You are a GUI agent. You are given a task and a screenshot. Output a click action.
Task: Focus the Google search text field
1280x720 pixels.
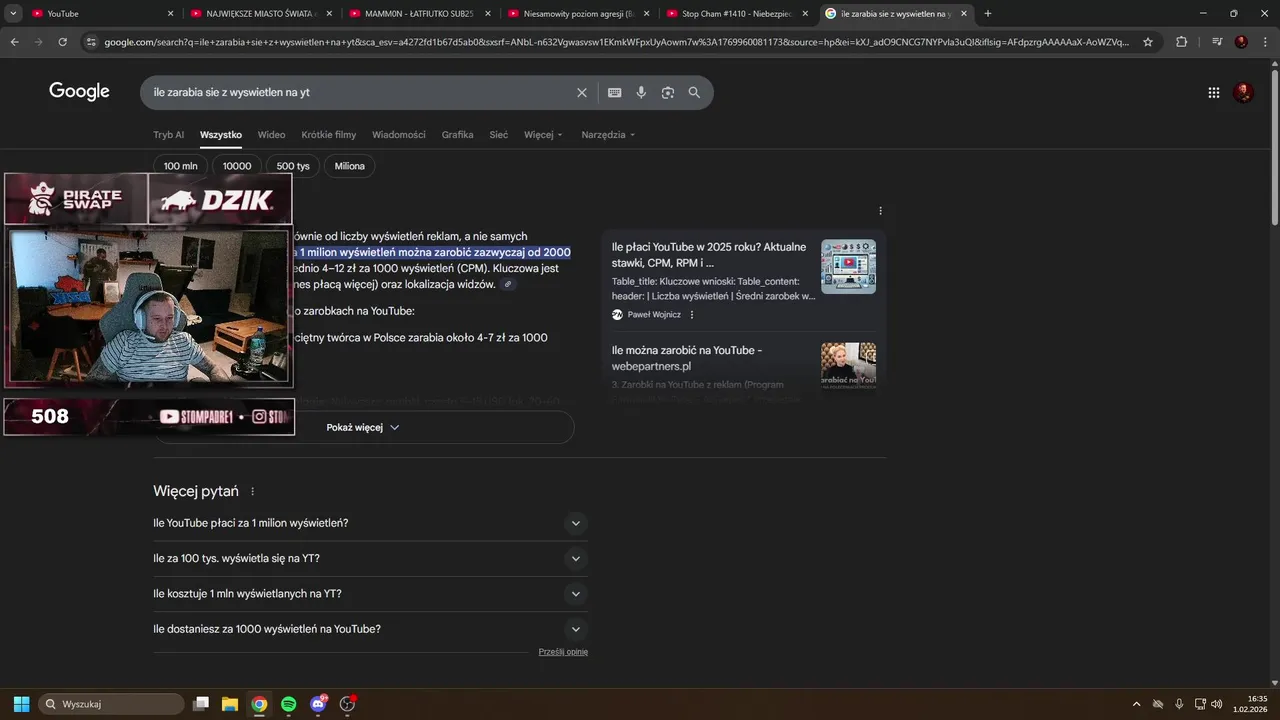[360, 92]
